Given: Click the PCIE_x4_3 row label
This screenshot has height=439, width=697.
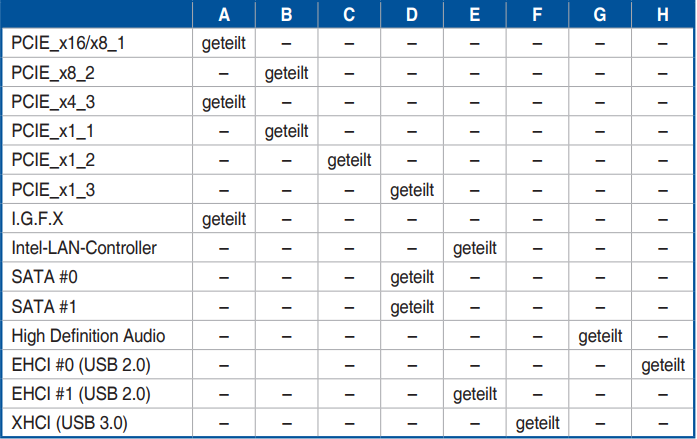Looking at the screenshot, I should tap(53, 102).
